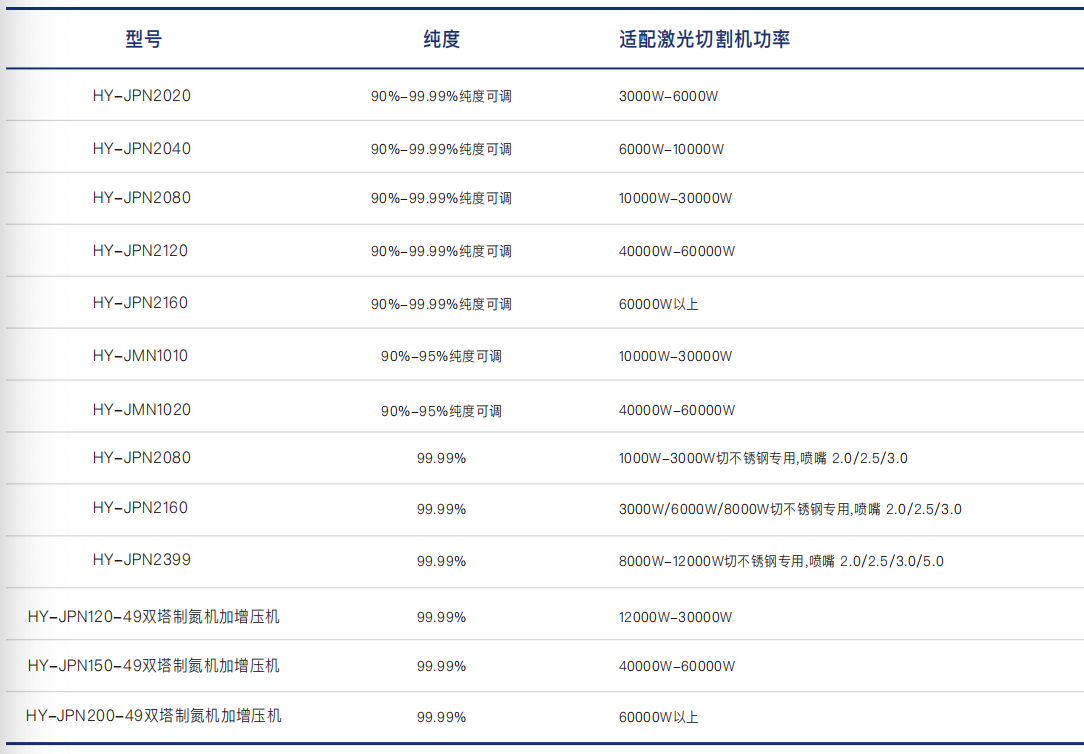Select the HY-JMN1010 model cell

(140, 355)
